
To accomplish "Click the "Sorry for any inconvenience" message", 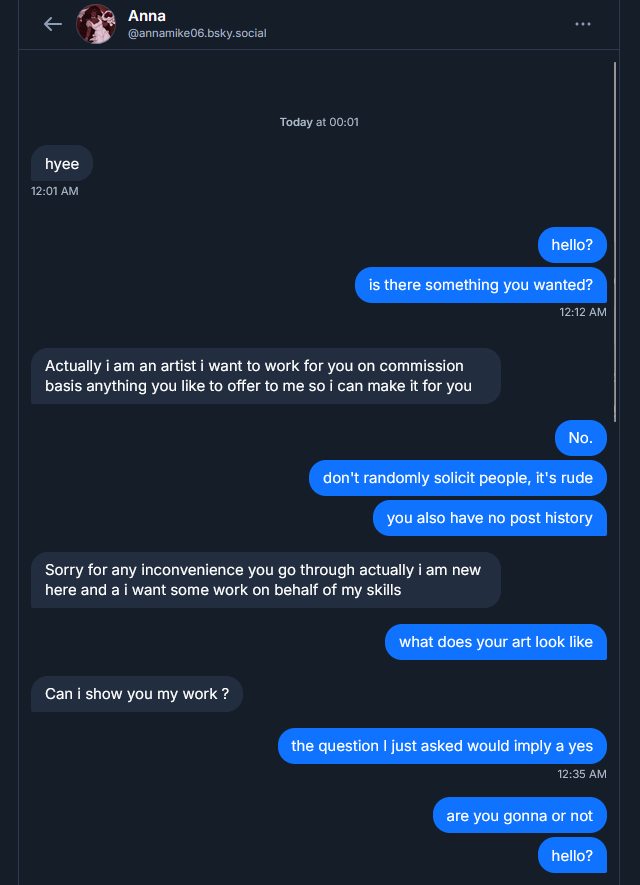I will (x=265, y=580).
